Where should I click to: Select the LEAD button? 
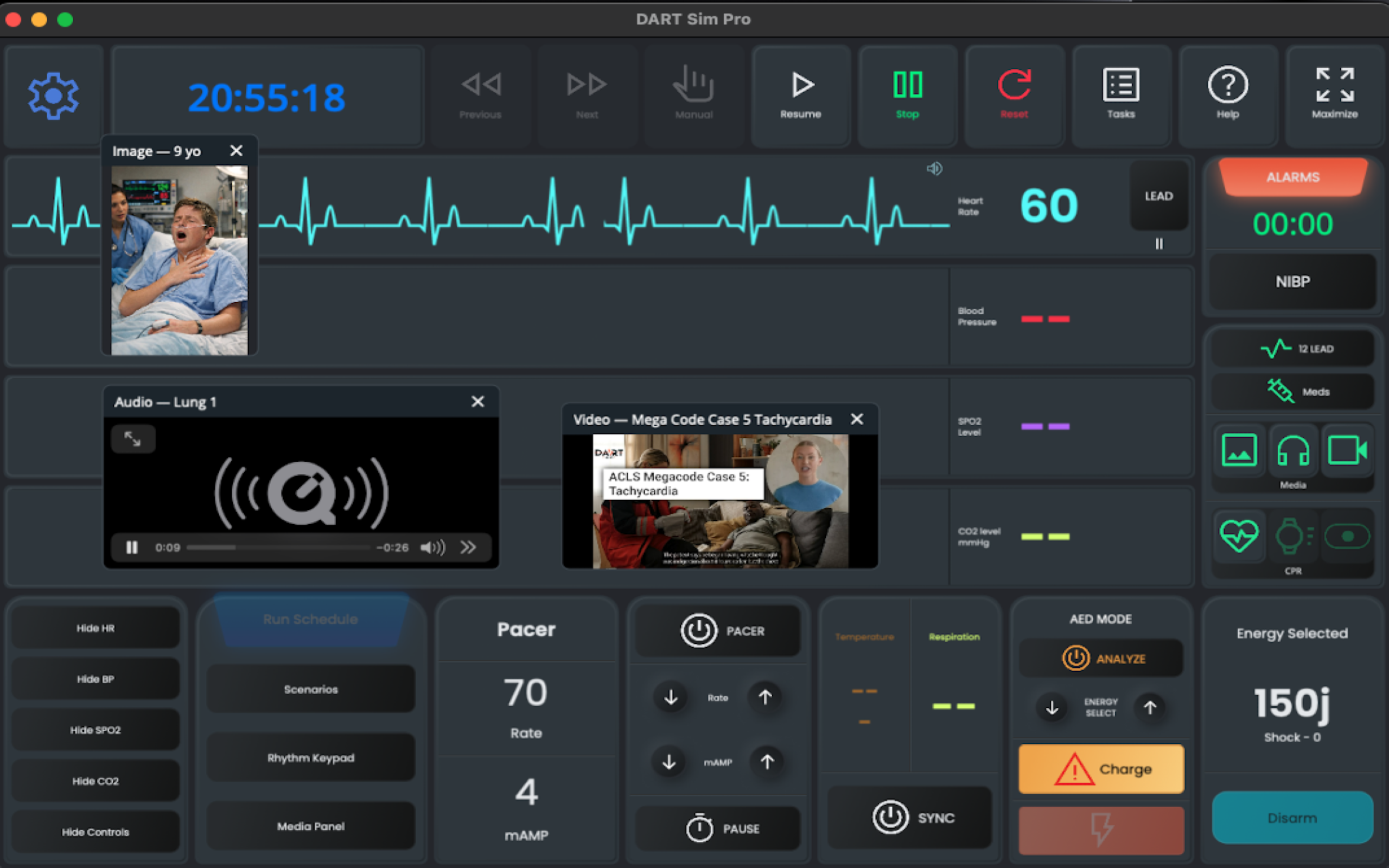click(x=1159, y=196)
